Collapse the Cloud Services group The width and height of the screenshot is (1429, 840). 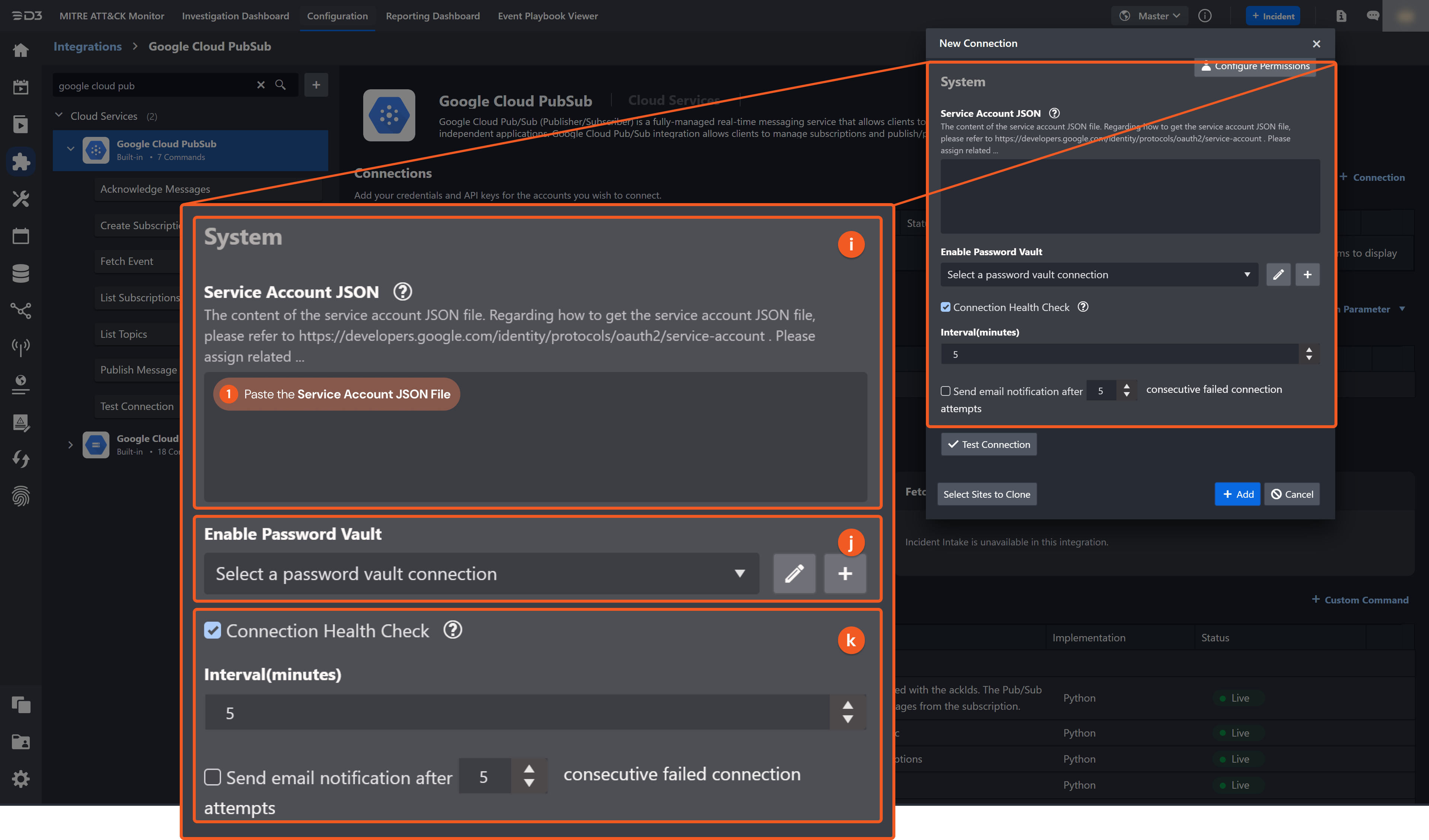tap(58, 115)
